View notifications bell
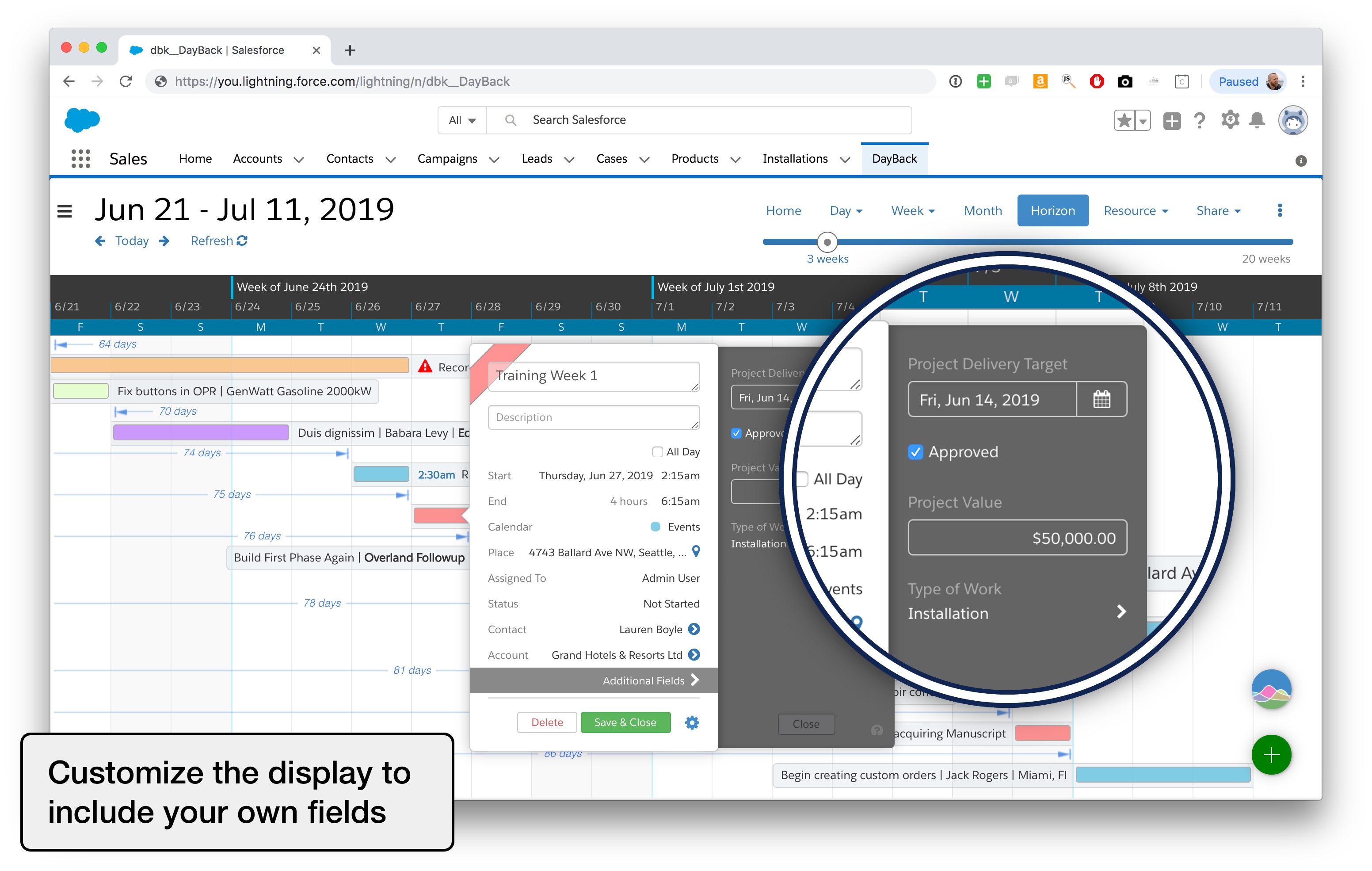The image size is (1372, 871). (1257, 120)
